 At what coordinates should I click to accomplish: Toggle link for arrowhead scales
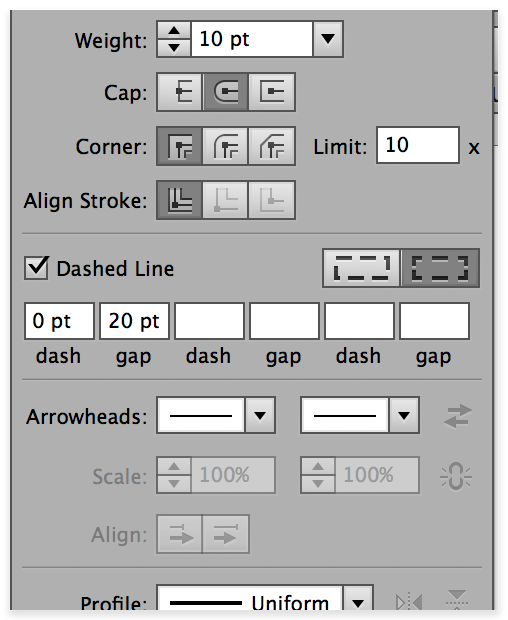pyautogui.click(x=456, y=476)
